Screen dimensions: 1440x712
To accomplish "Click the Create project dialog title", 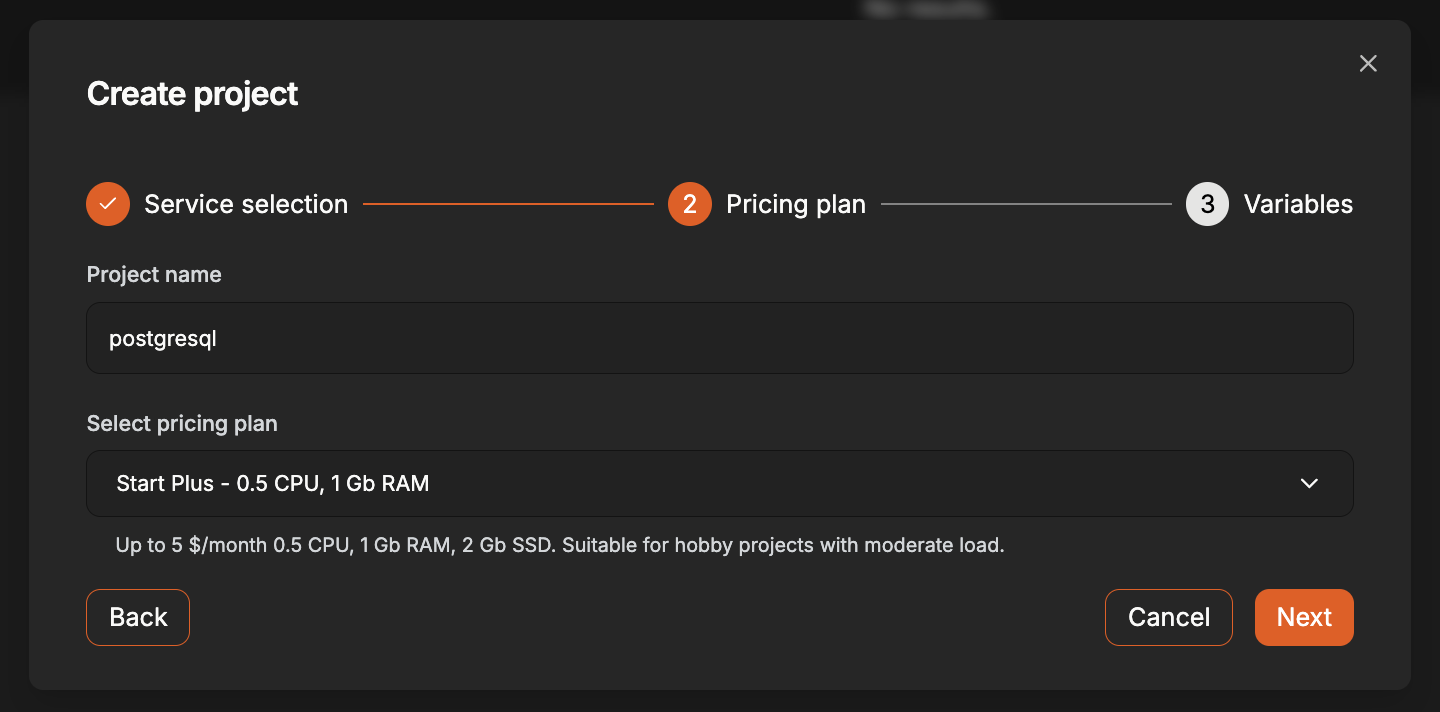I will pos(192,94).
